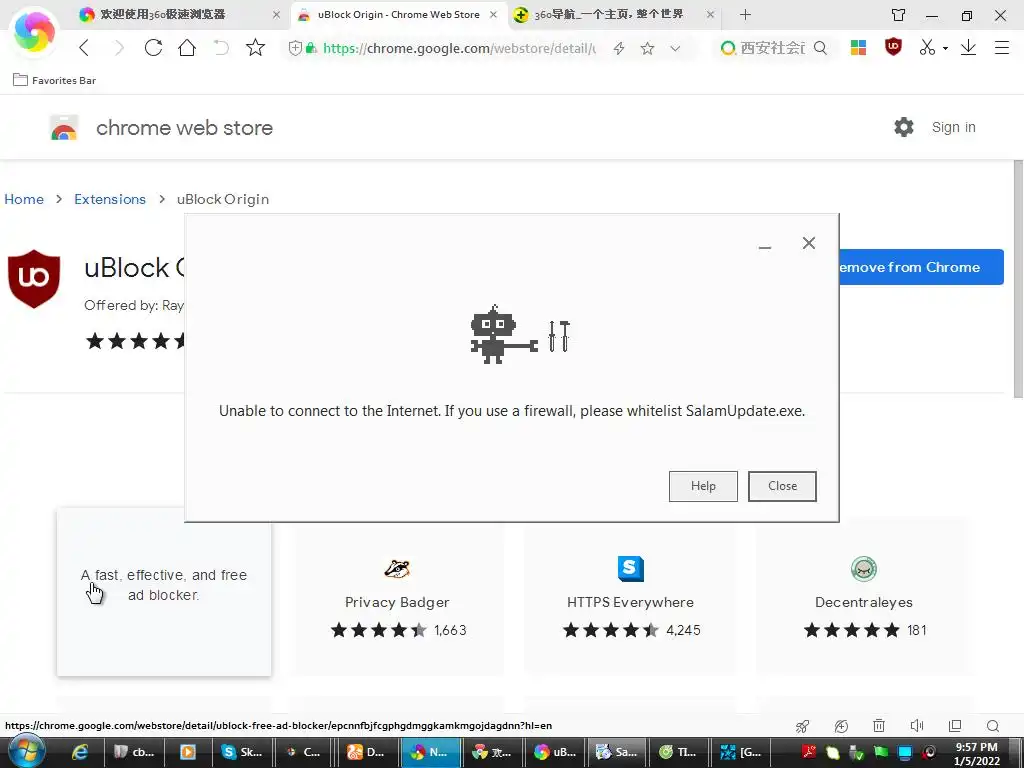Bookmark page with star inside address bar
Image resolution: width=1024 pixels, height=768 pixels.
[x=647, y=48]
